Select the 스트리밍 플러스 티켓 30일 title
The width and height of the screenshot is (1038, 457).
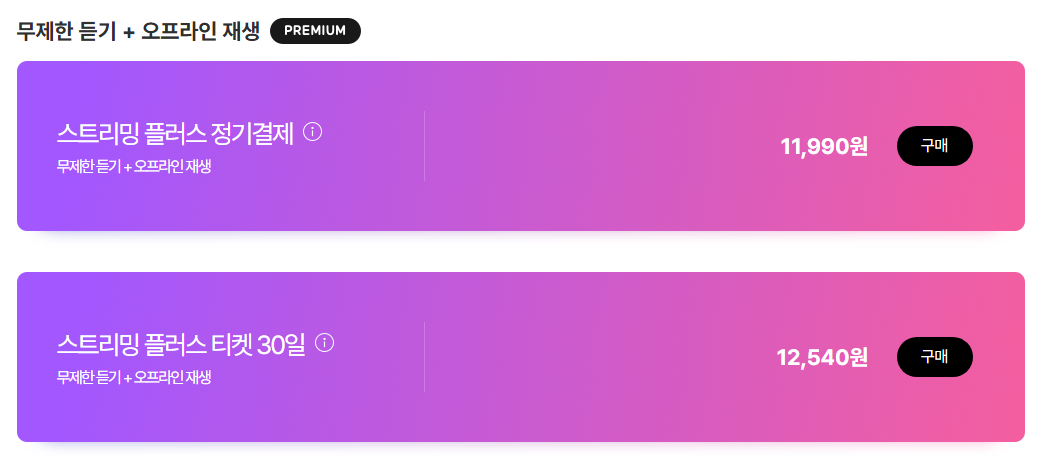tap(181, 344)
